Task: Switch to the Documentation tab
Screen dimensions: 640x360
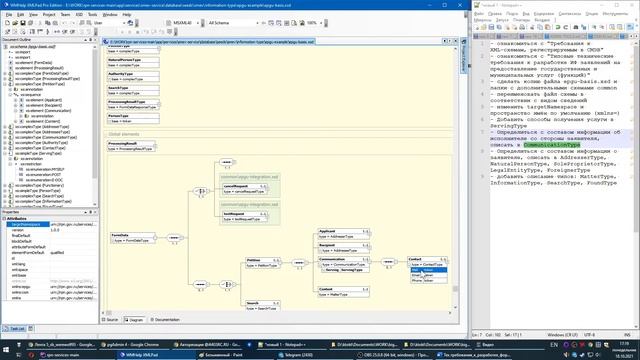Action: tap(165, 320)
